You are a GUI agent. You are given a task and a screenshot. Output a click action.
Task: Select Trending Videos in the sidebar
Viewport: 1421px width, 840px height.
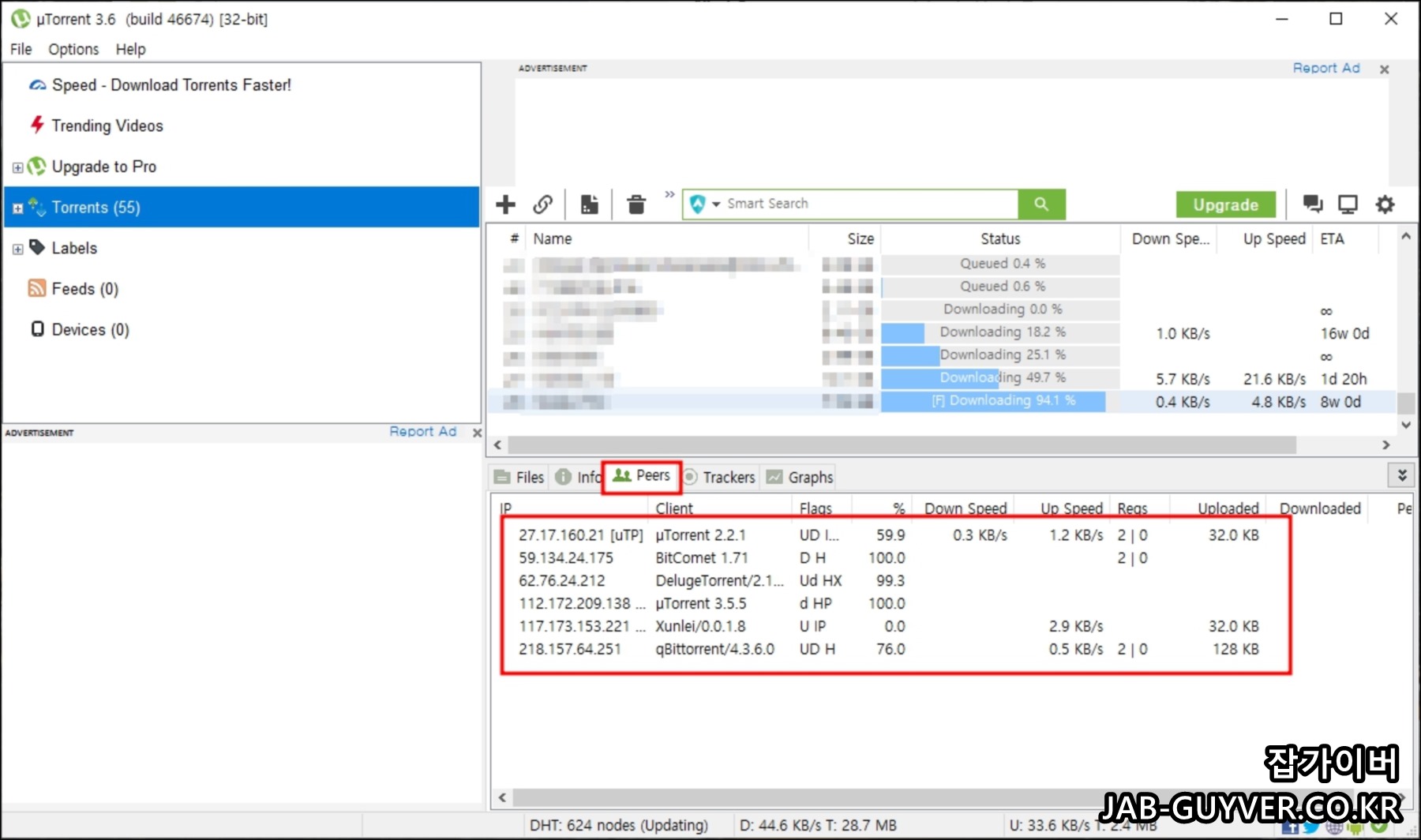(x=107, y=126)
